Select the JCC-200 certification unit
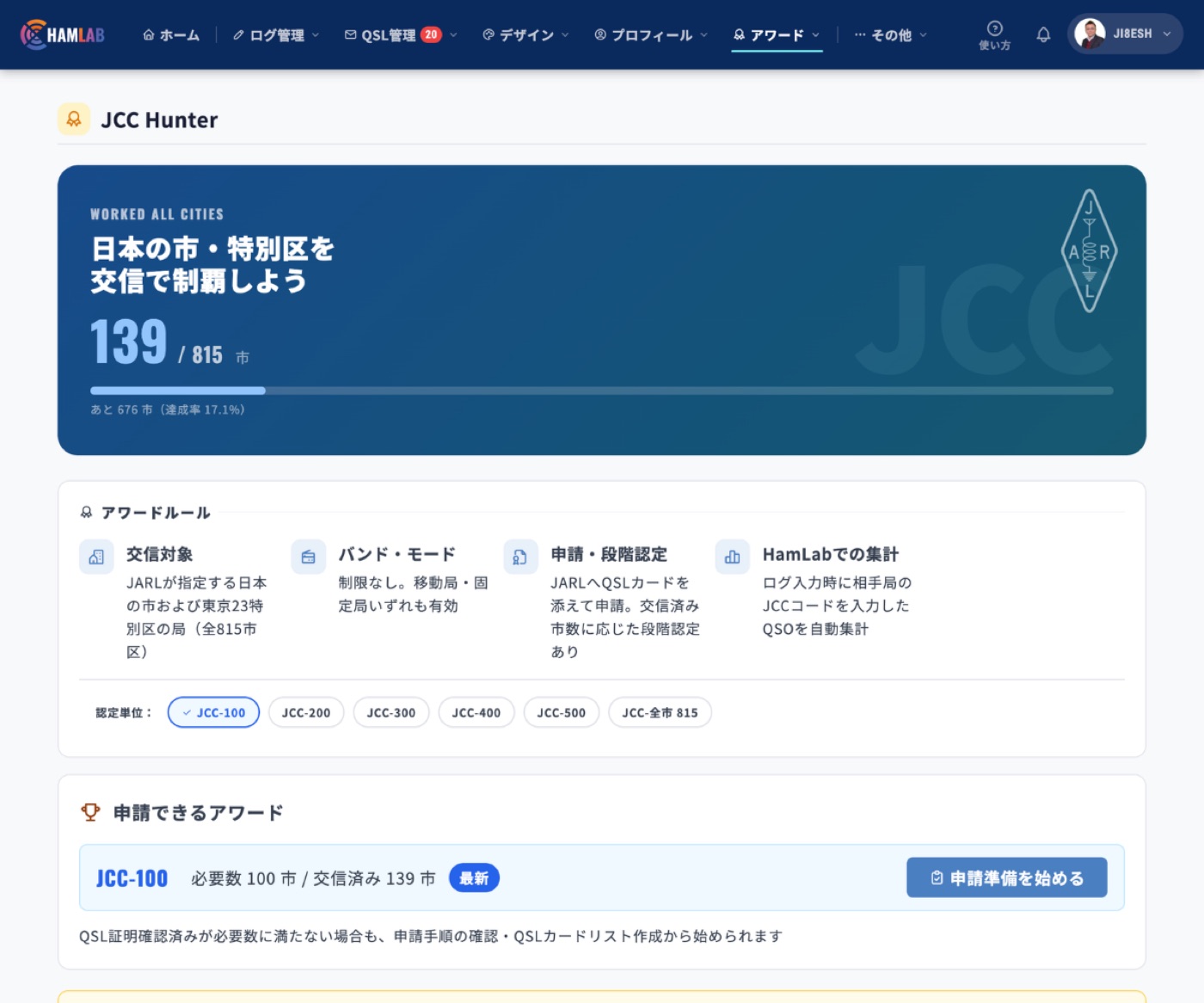This screenshot has width=1204, height=1003. click(306, 712)
